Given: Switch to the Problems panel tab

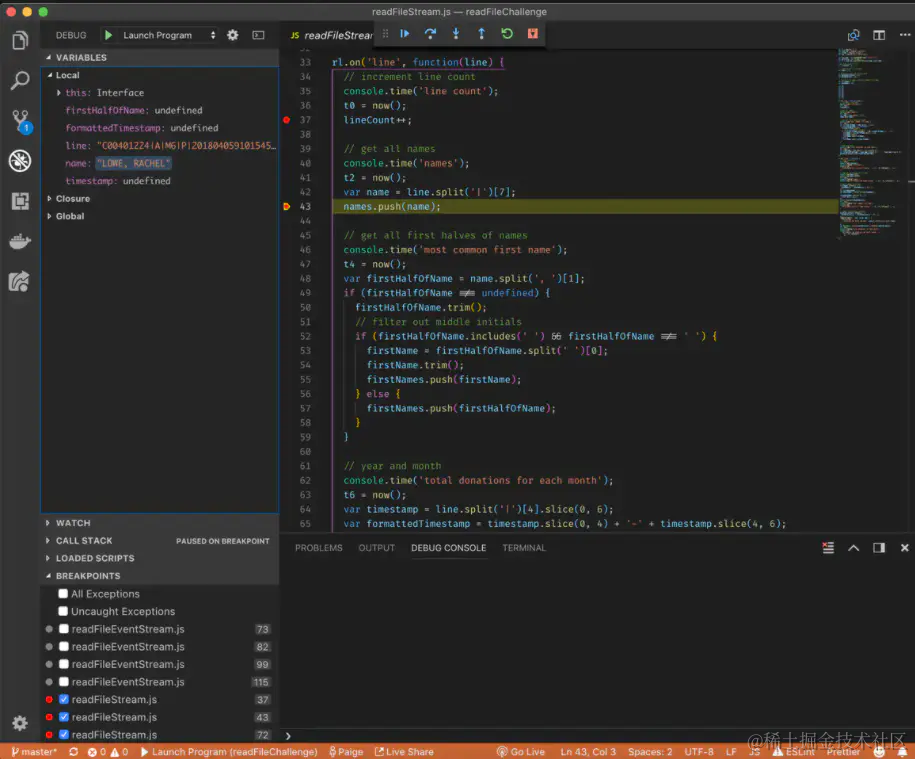Looking at the screenshot, I should [318, 548].
